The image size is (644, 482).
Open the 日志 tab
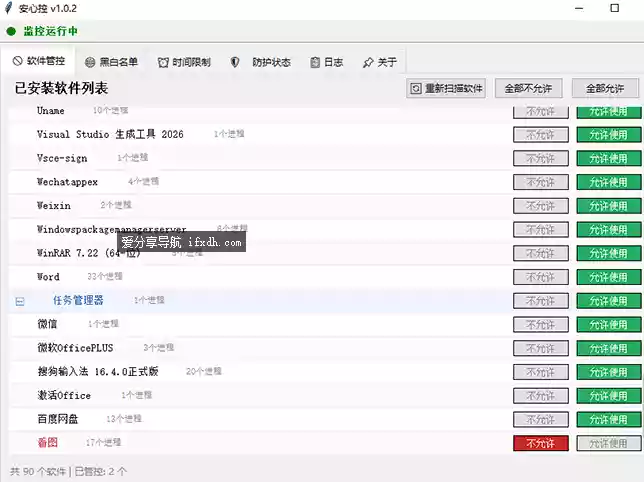coord(327,62)
